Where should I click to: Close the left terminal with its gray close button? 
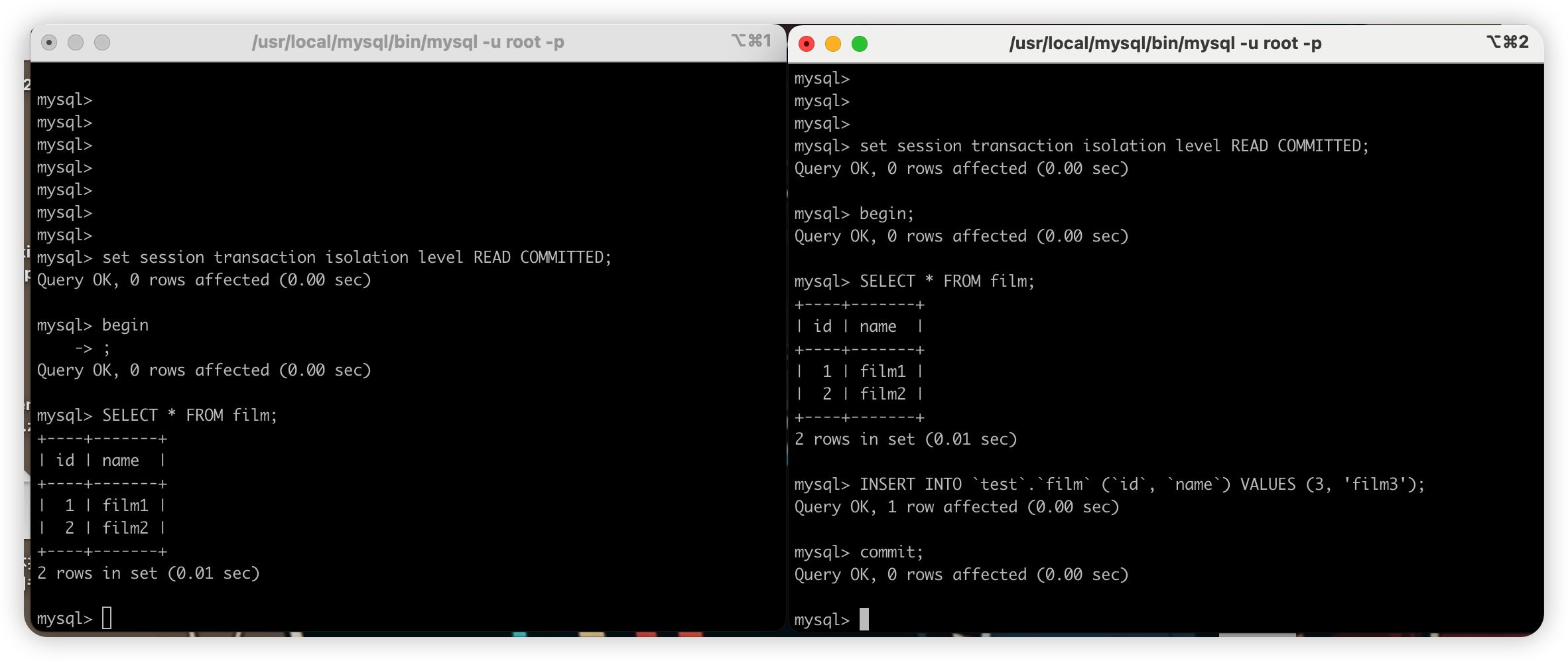49,42
